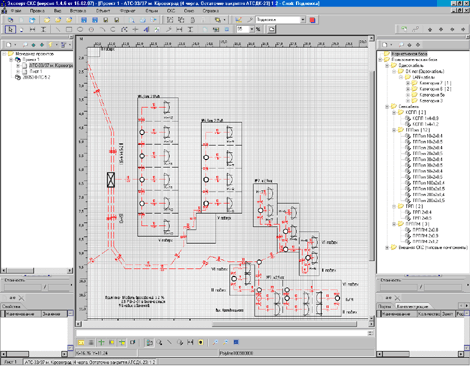Image resolution: width=470 pixels, height=367 pixels.
Task: Select the rectangle drawing tool
Action: point(69,30)
